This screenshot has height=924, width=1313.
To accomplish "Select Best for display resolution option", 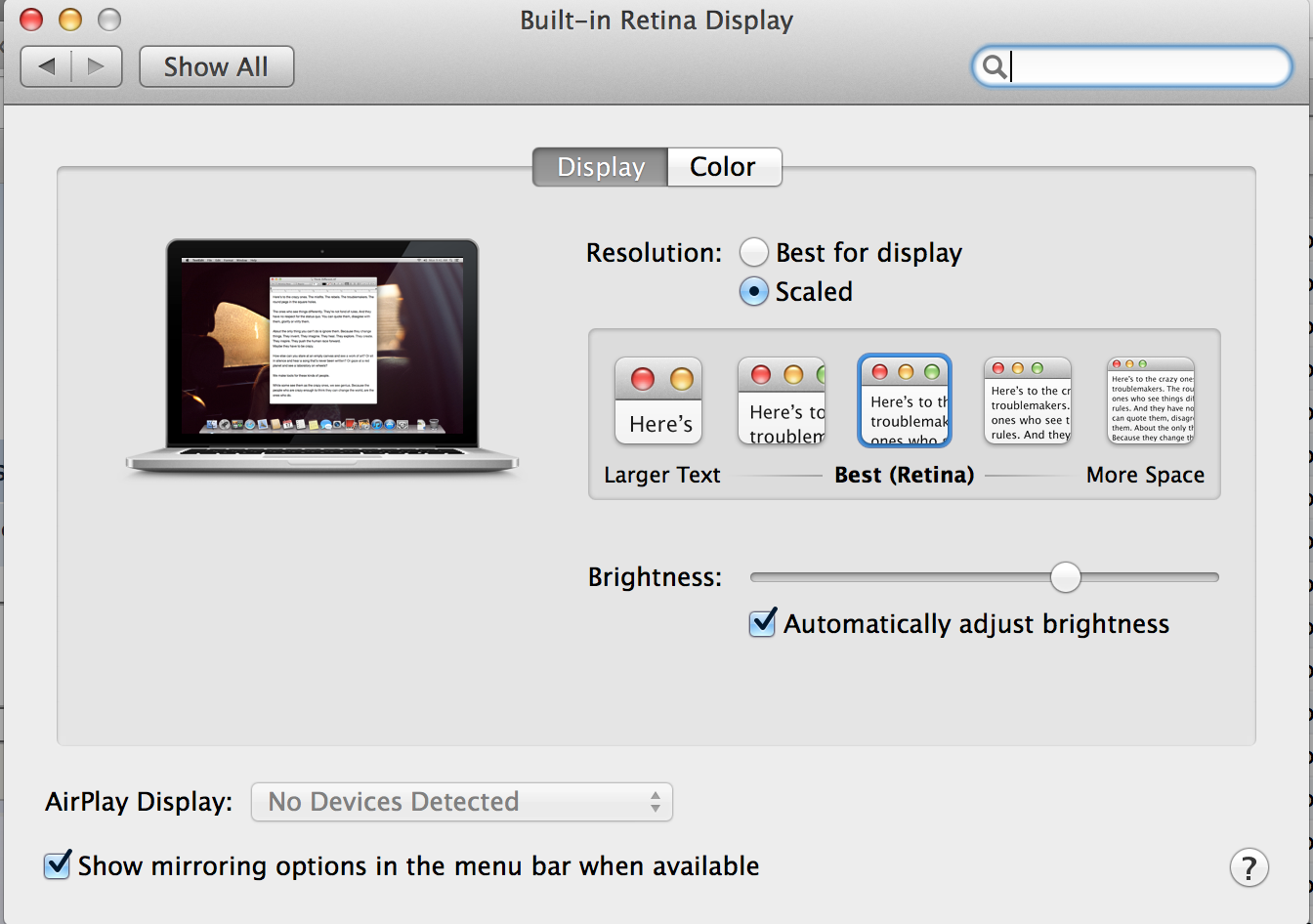I will tap(753, 253).
